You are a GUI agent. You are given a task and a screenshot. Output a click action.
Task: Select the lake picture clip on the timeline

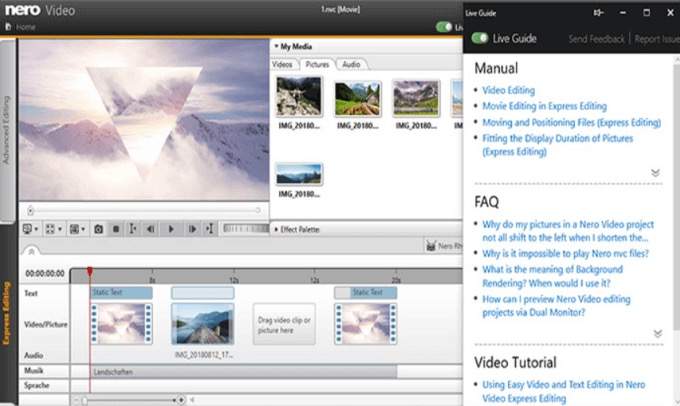point(203,324)
